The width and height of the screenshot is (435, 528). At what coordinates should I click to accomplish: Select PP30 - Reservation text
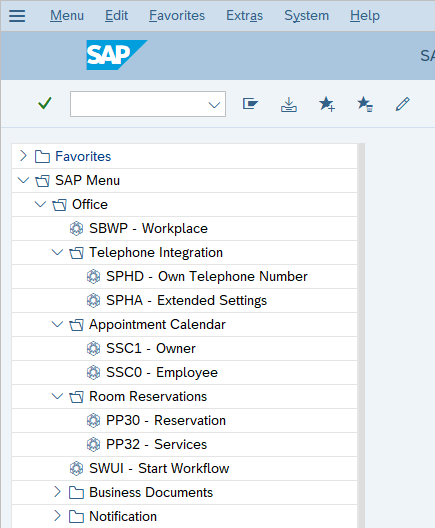(x=166, y=421)
